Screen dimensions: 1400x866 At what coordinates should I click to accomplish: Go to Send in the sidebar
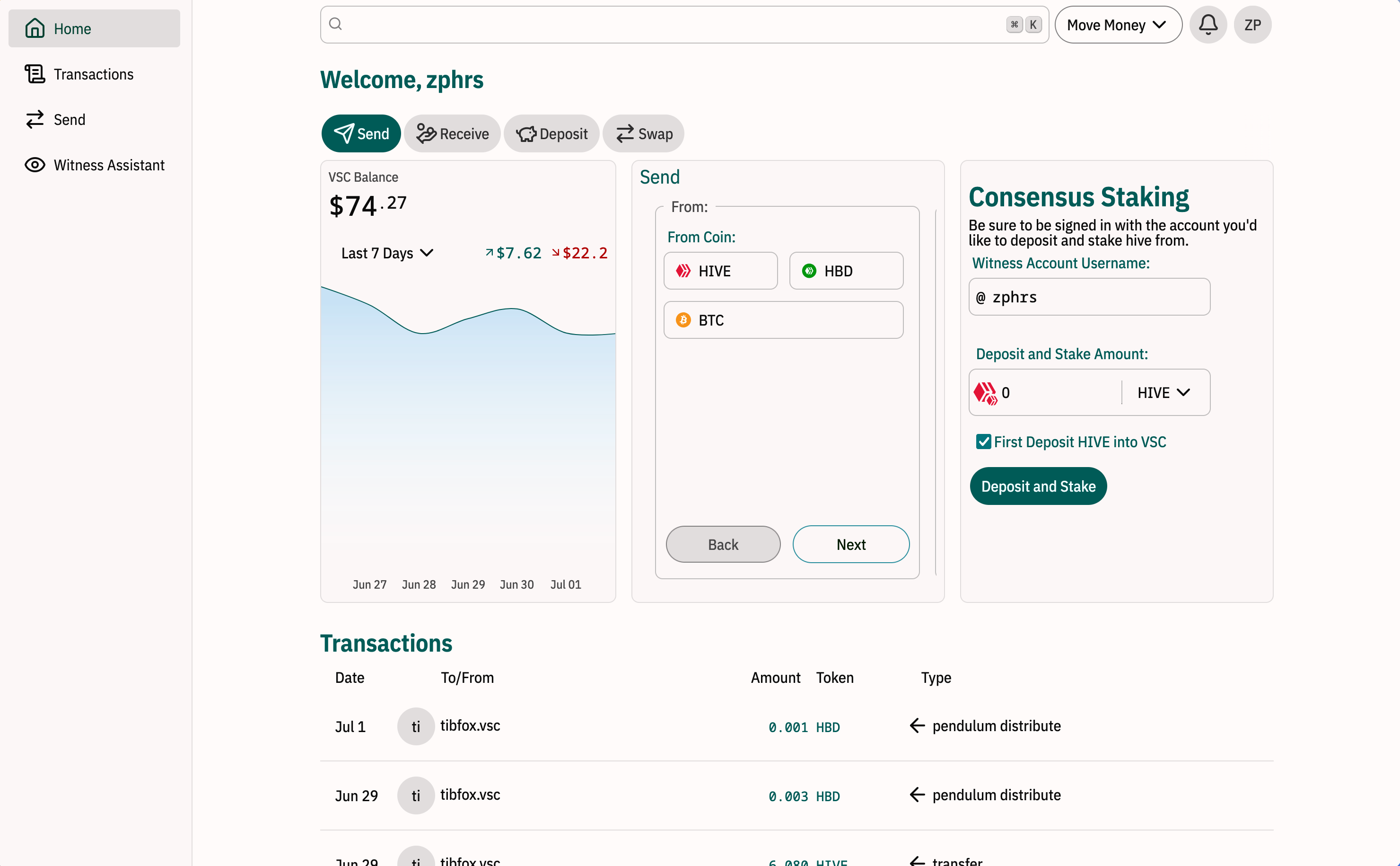[94, 119]
